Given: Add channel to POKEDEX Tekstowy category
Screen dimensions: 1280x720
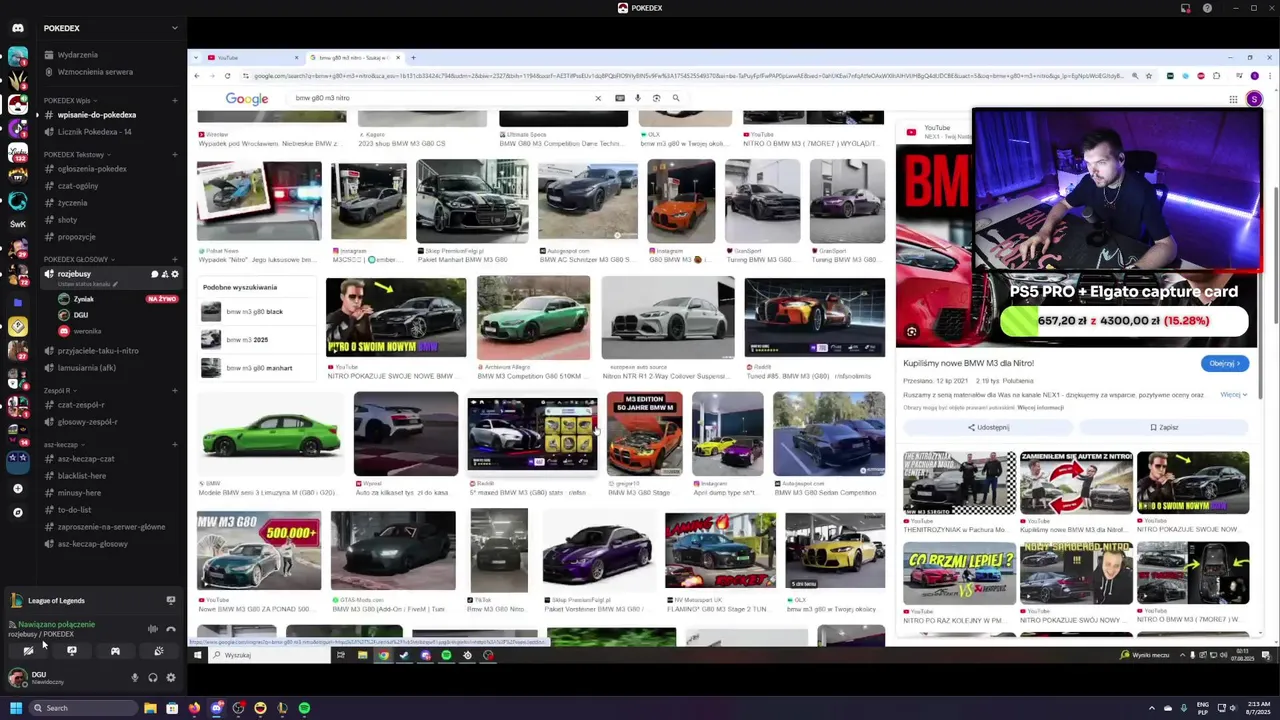Looking at the screenshot, I should pyautogui.click(x=174, y=155).
